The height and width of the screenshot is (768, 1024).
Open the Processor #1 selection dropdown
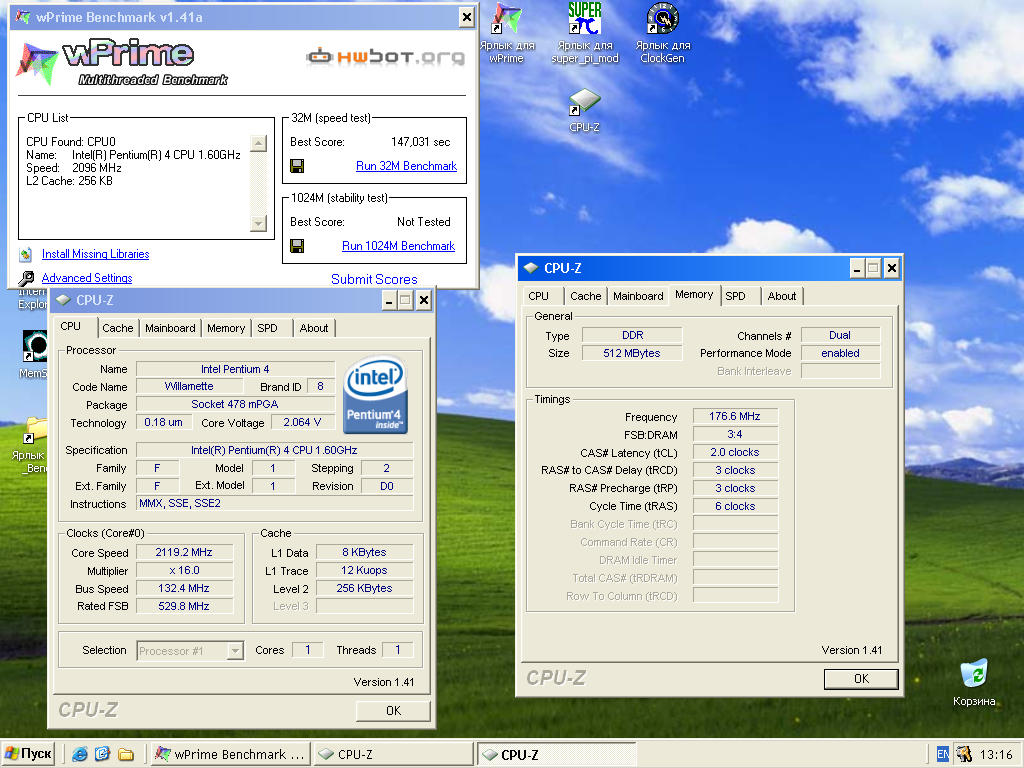tap(235, 651)
